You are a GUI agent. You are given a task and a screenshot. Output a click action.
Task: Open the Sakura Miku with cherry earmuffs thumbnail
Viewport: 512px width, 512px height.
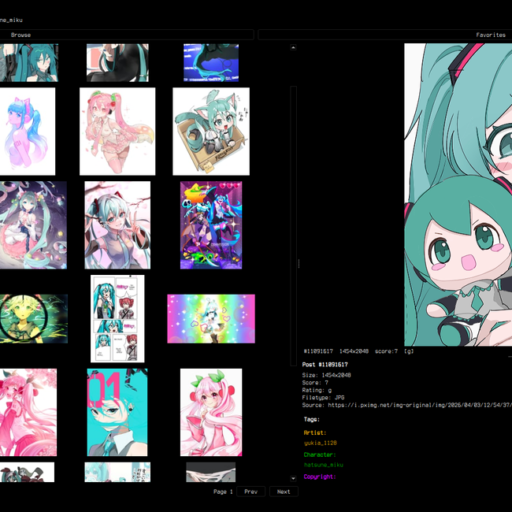point(211,412)
